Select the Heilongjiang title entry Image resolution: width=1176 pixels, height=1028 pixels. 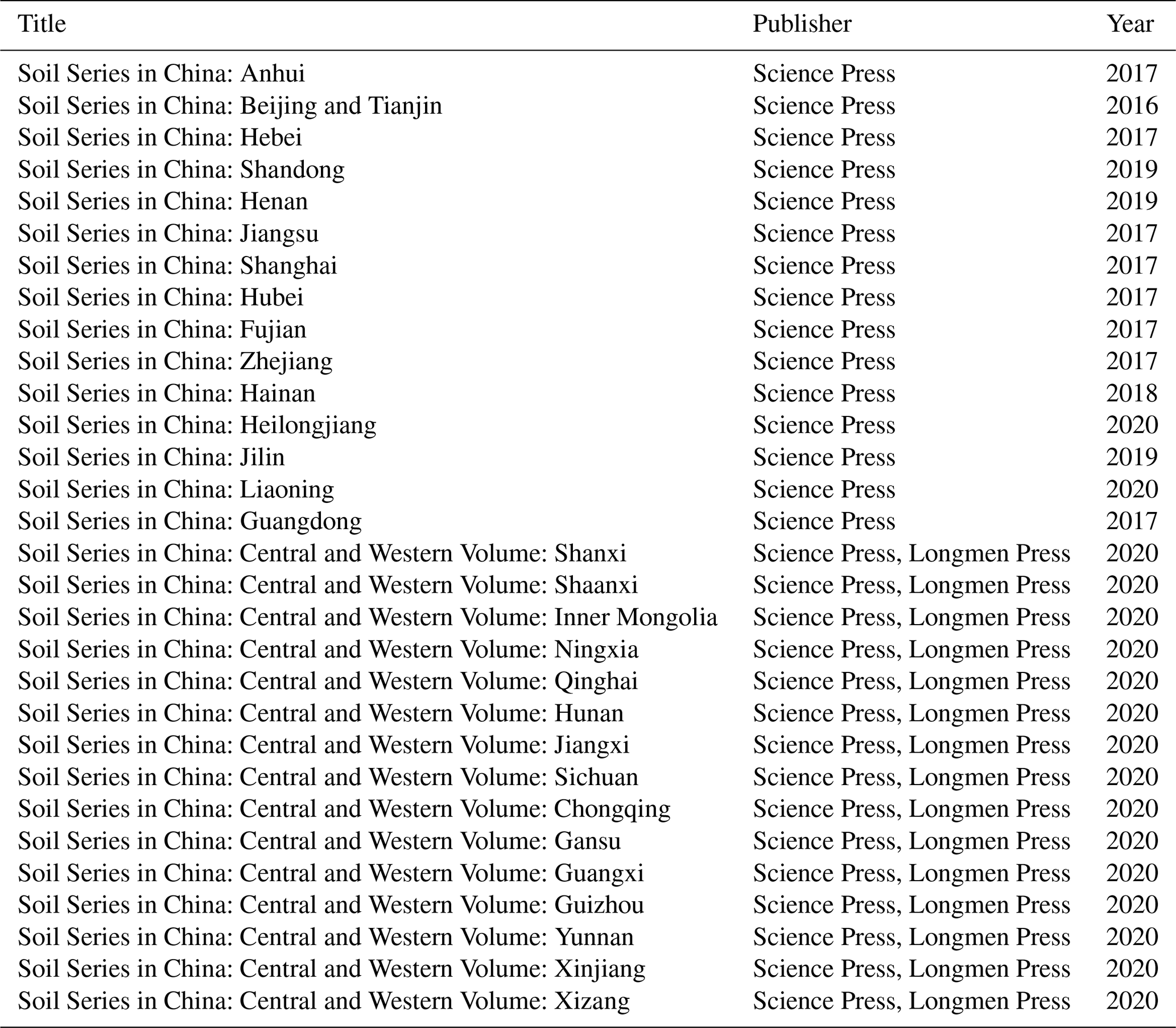point(197,426)
